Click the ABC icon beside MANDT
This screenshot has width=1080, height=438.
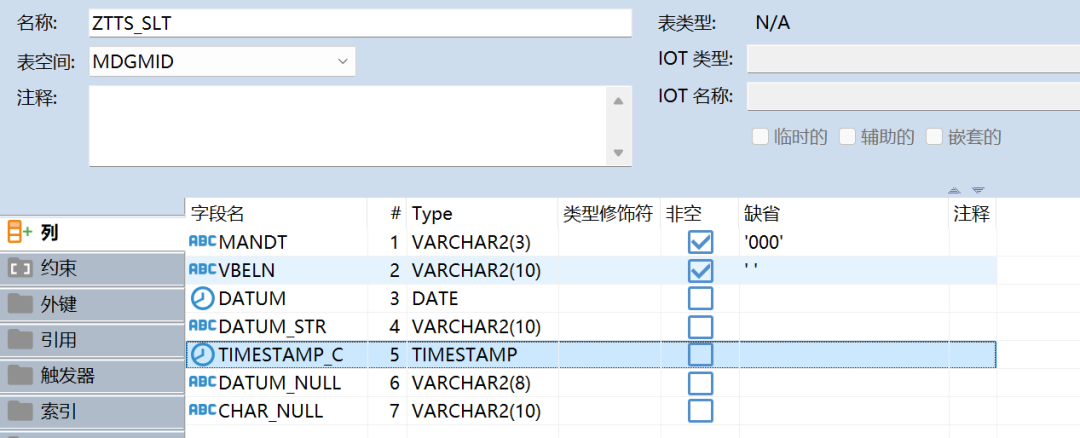point(202,242)
